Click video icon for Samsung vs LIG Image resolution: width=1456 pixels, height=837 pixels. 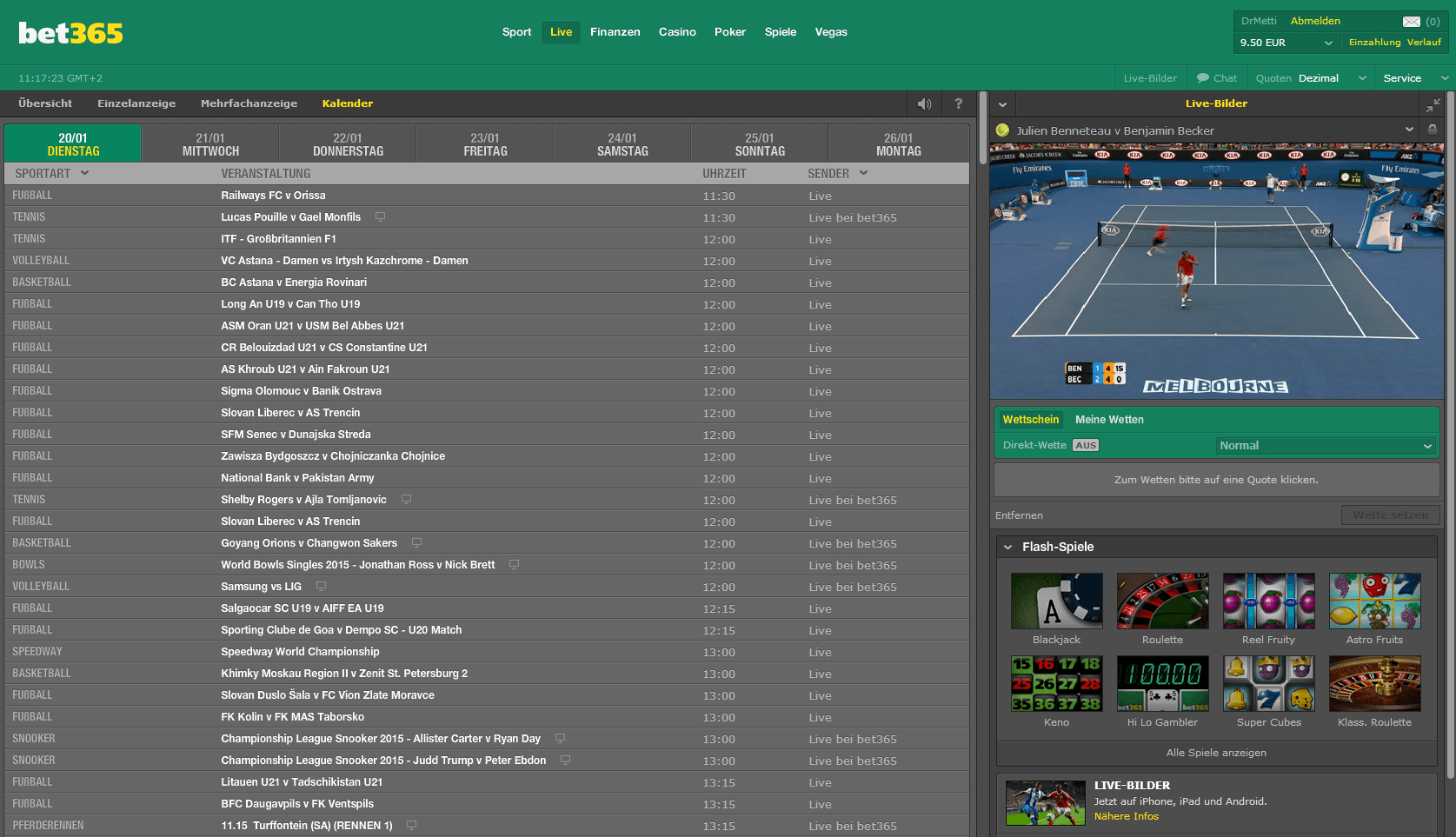point(321,587)
